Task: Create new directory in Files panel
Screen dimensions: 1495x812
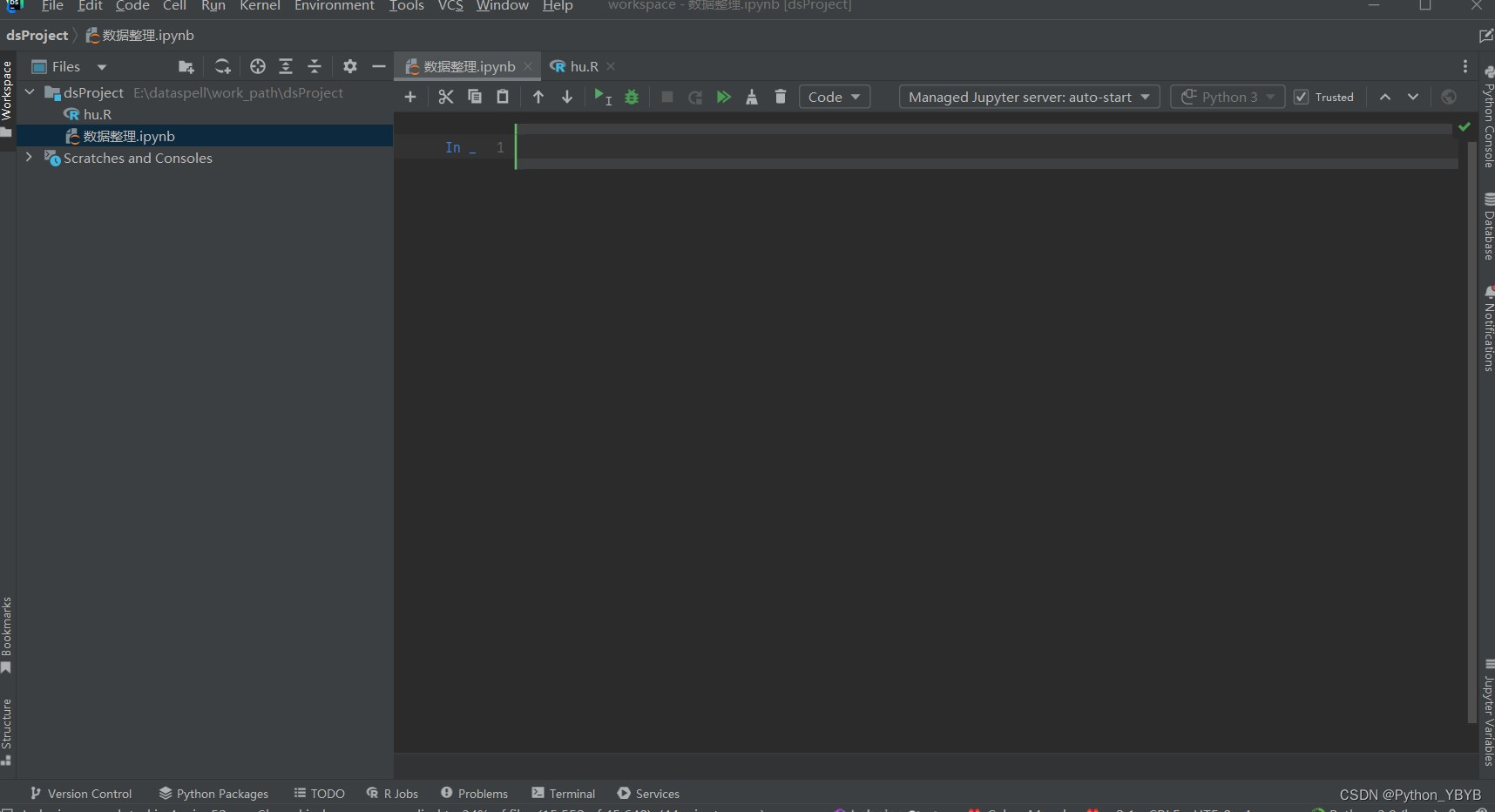Action: 186,66
